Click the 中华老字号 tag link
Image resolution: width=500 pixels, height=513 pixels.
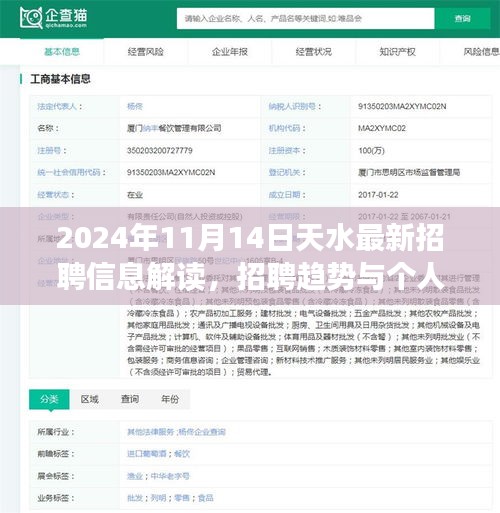[170, 476]
